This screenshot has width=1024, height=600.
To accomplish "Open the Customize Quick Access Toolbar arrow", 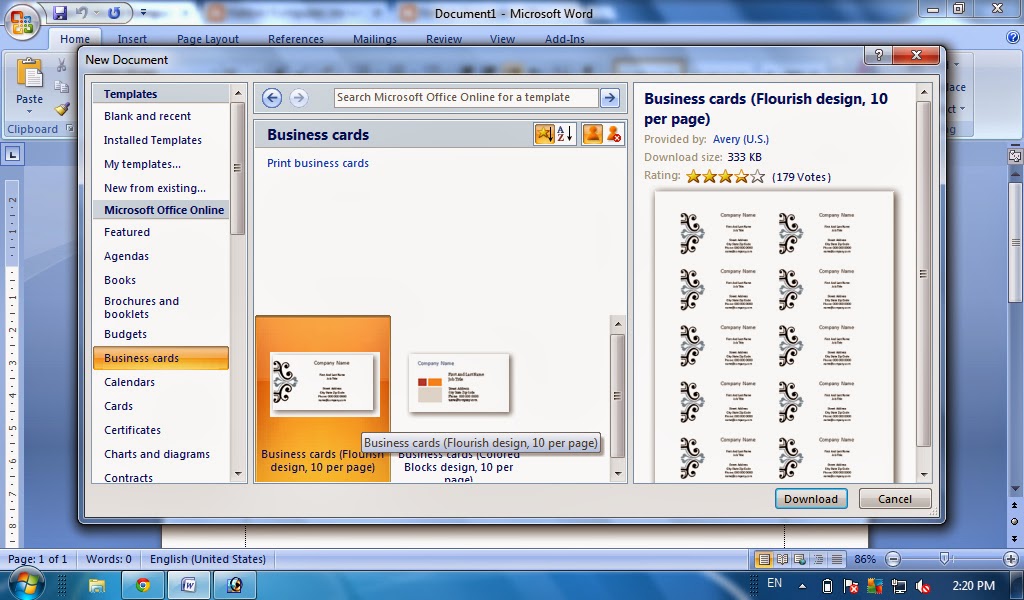I will (143, 12).
